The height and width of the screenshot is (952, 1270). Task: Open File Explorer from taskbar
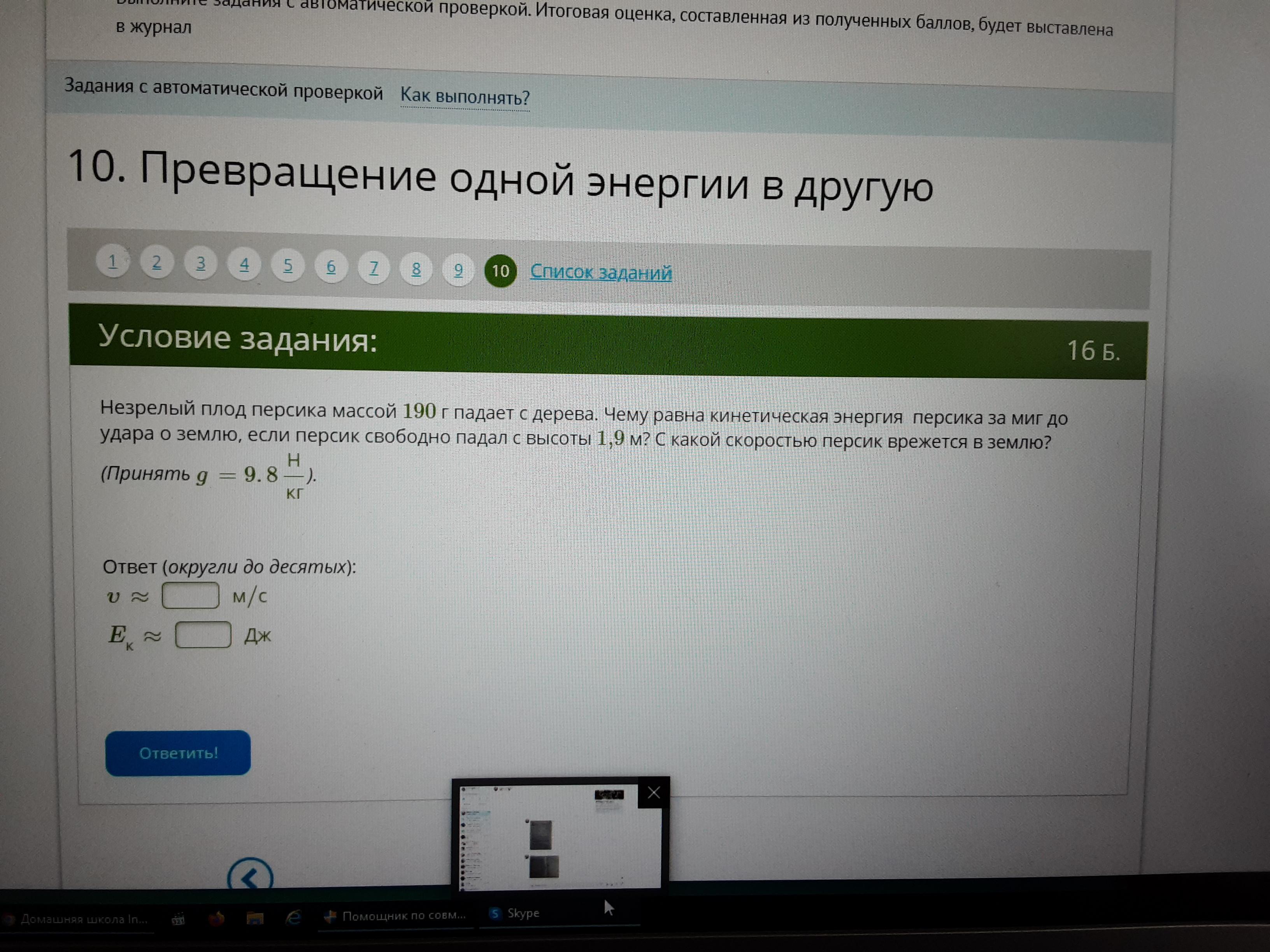(x=254, y=919)
